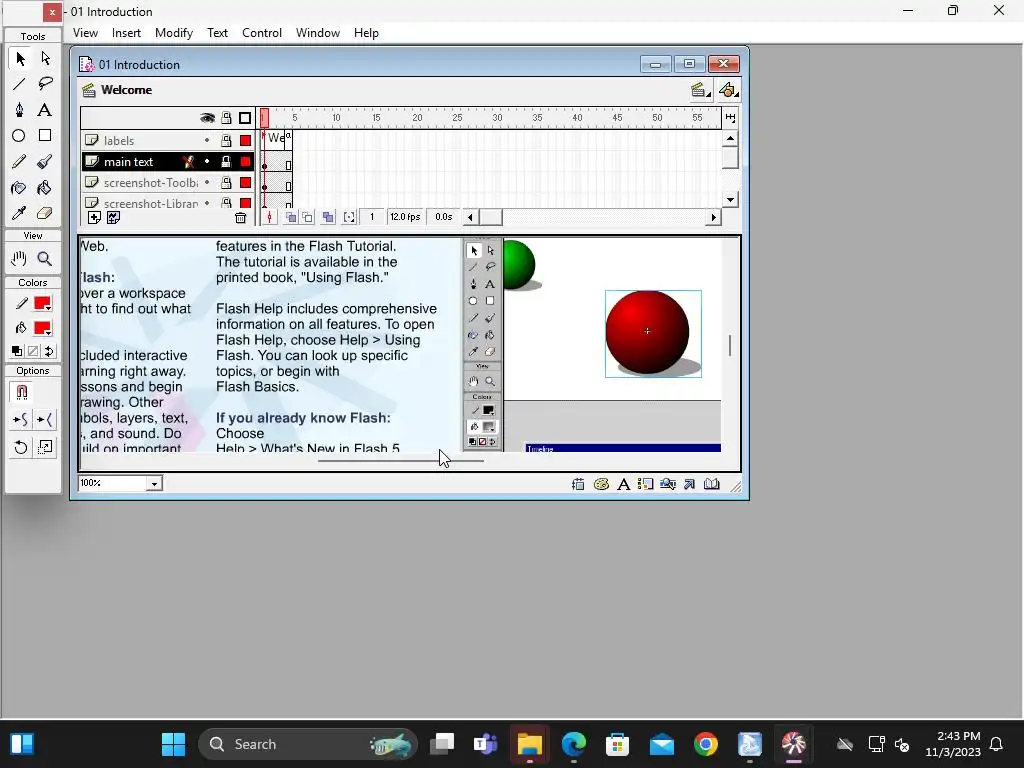Toggle Edit Multiple Frames
Image resolution: width=1024 pixels, height=768 pixels.
coord(328,217)
